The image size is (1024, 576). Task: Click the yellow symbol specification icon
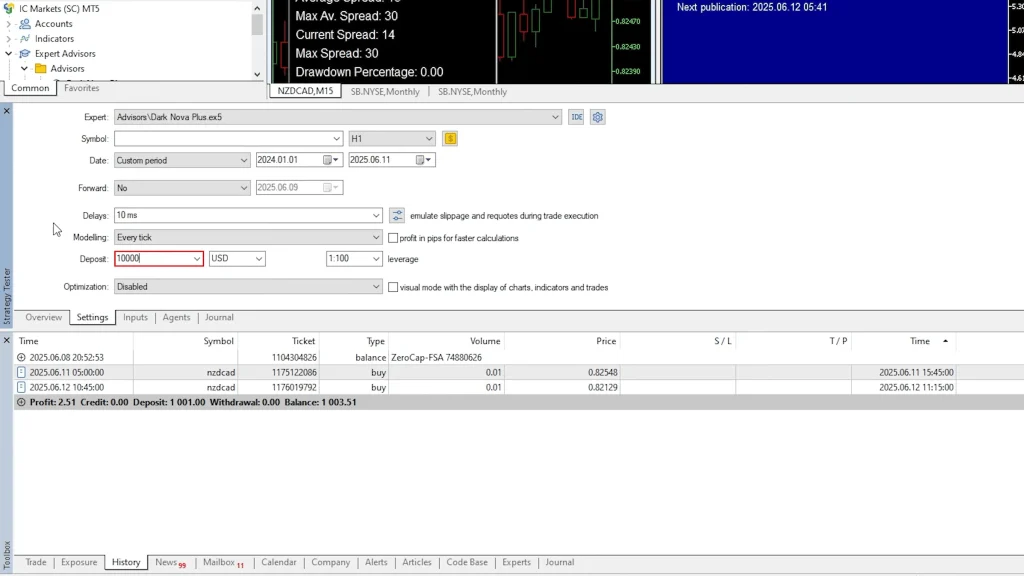[x=450, y=139]
